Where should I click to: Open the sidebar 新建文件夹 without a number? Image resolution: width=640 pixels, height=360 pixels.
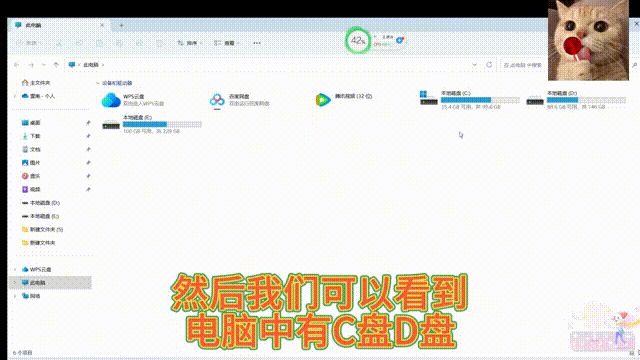coord(39,243)
